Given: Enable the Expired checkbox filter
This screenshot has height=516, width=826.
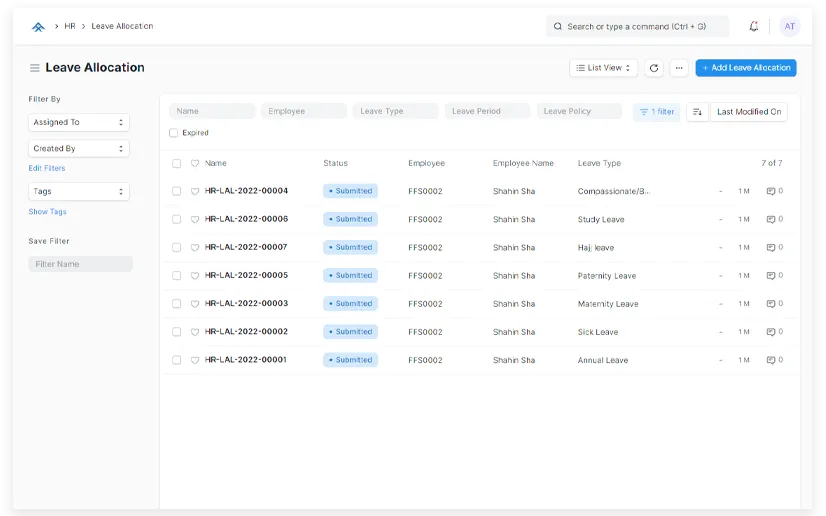Looking at the screenshot, I should pos(174,133).
